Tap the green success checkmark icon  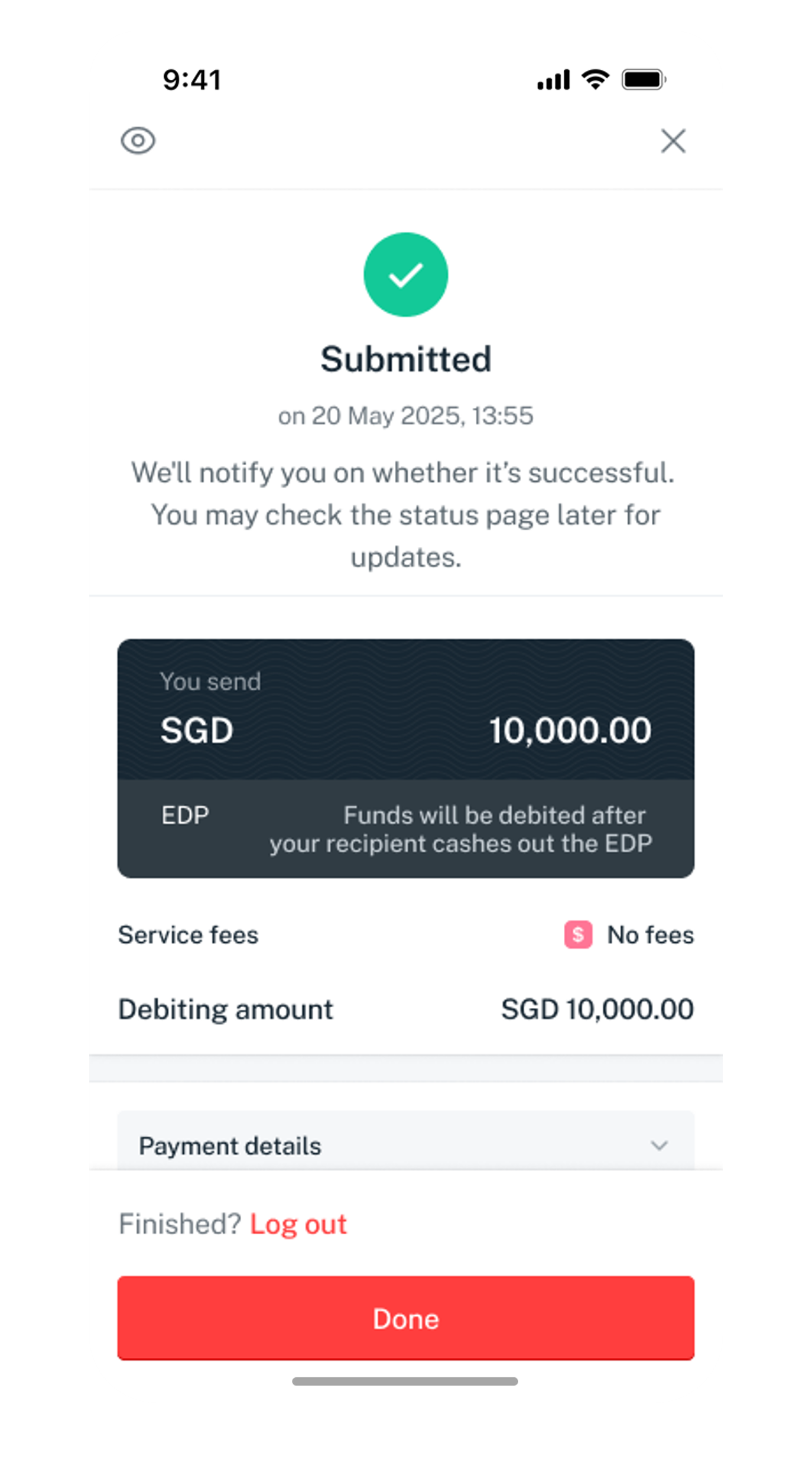405,275
